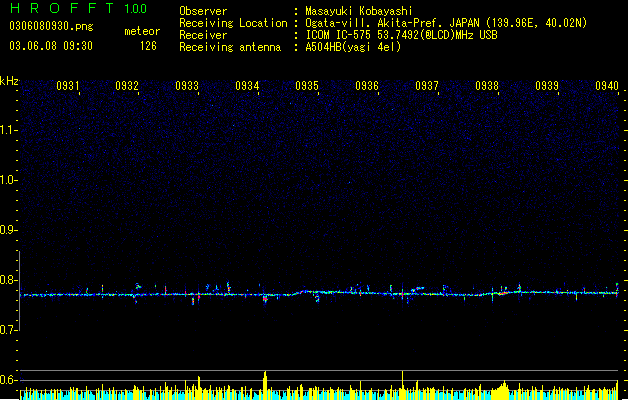Select the filename 0306080930.png
The height and width of the screenshot is (400, 629).
[51, 26]
